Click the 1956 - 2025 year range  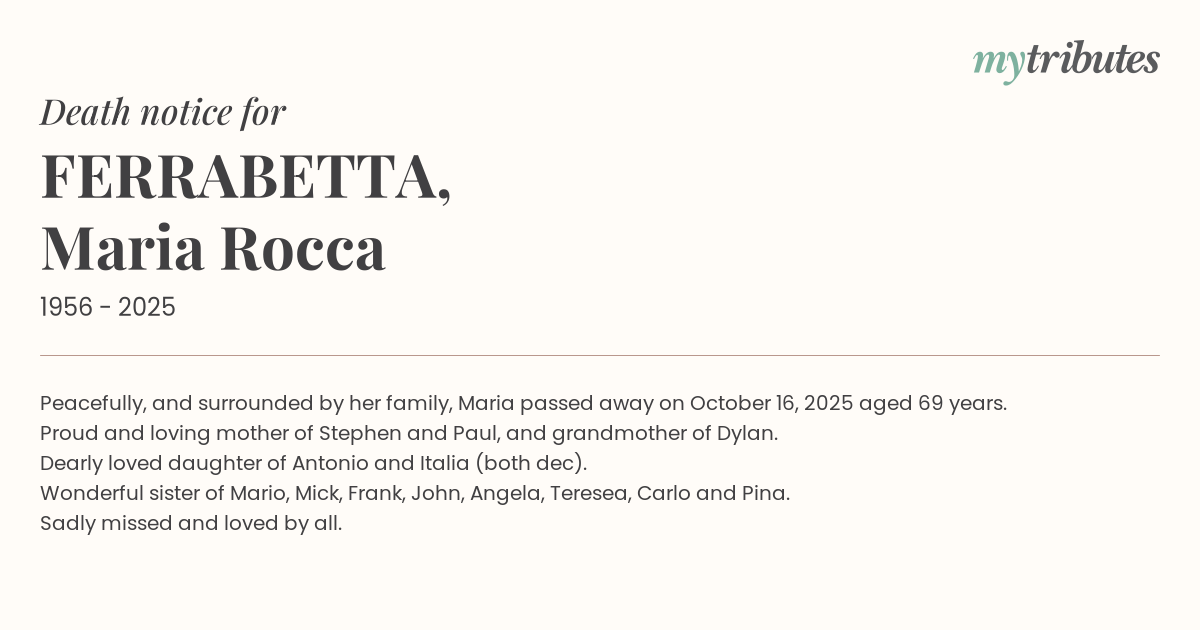(x=108, y=307)
